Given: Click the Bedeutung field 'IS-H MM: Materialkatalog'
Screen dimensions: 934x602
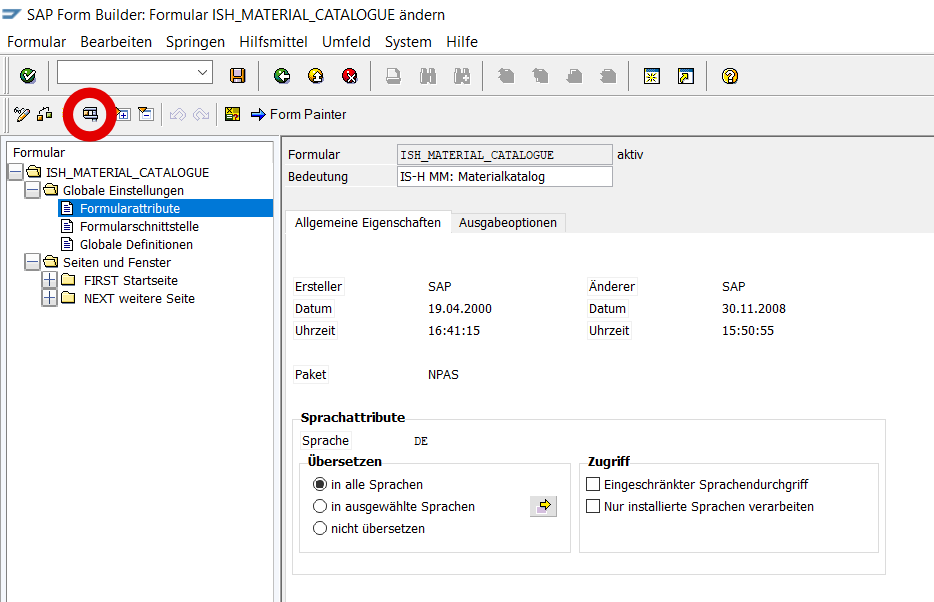Looking at the screenshot, I should (505, 177).
